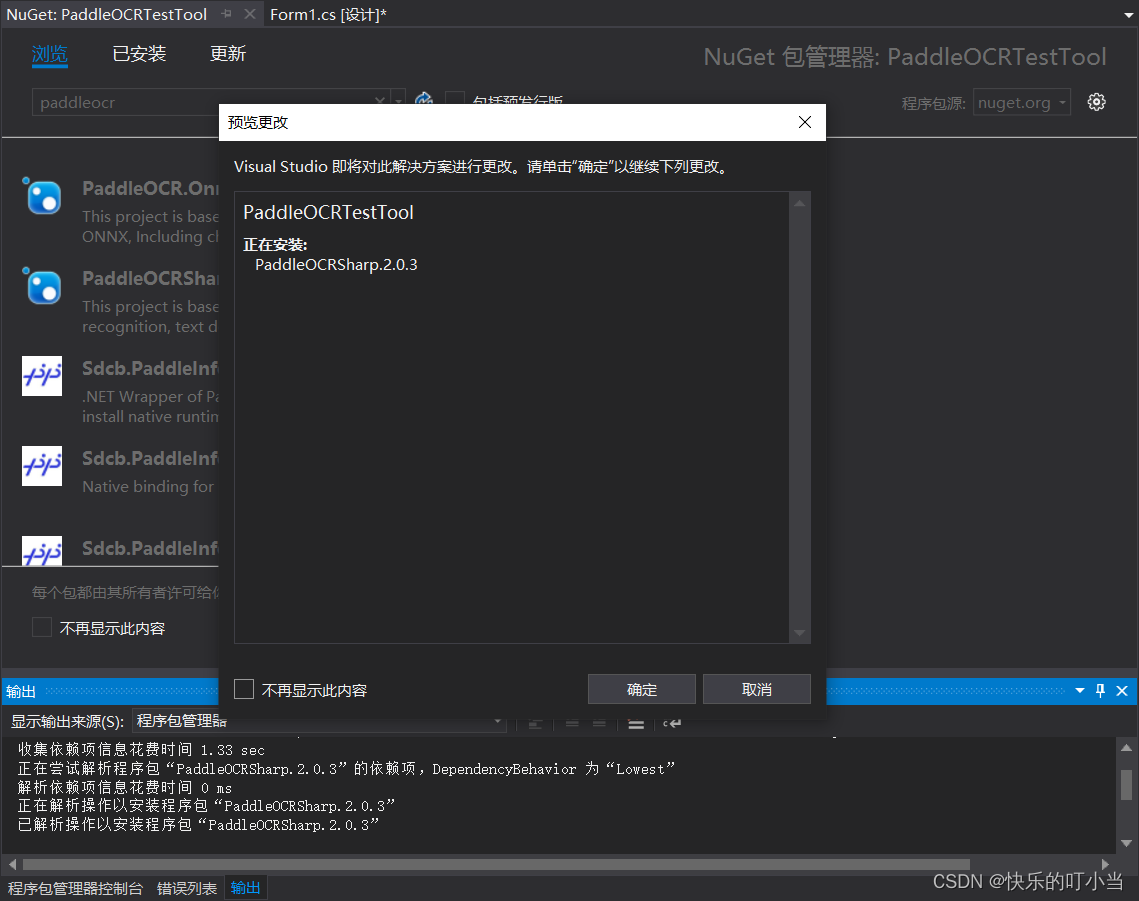Click the Sdcb.PaddleInference package icon
This screenshot has height=901, width=1139.
(42, 377)
